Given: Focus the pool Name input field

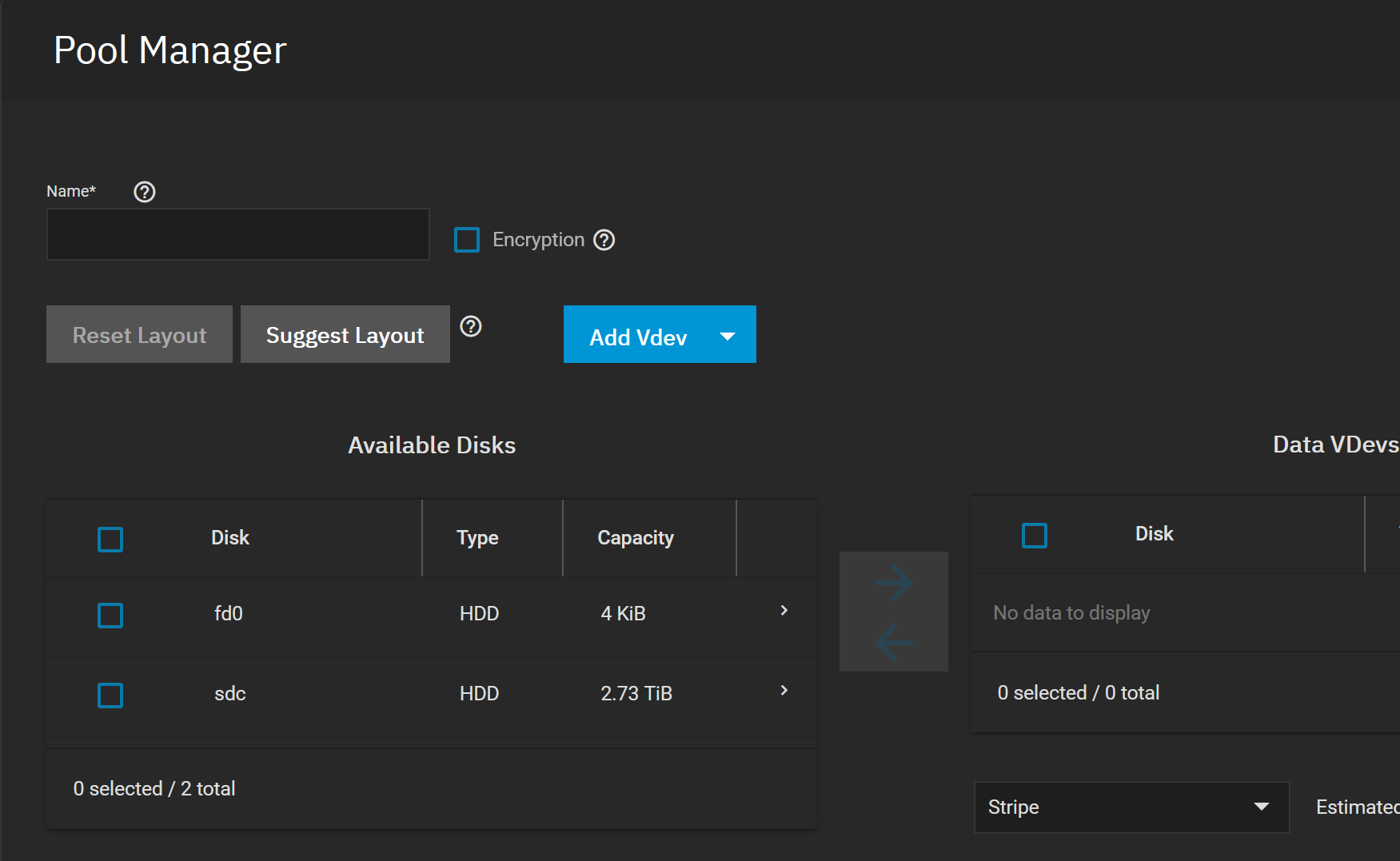Looking at the screenshot, I should click(x=237, y=234).
